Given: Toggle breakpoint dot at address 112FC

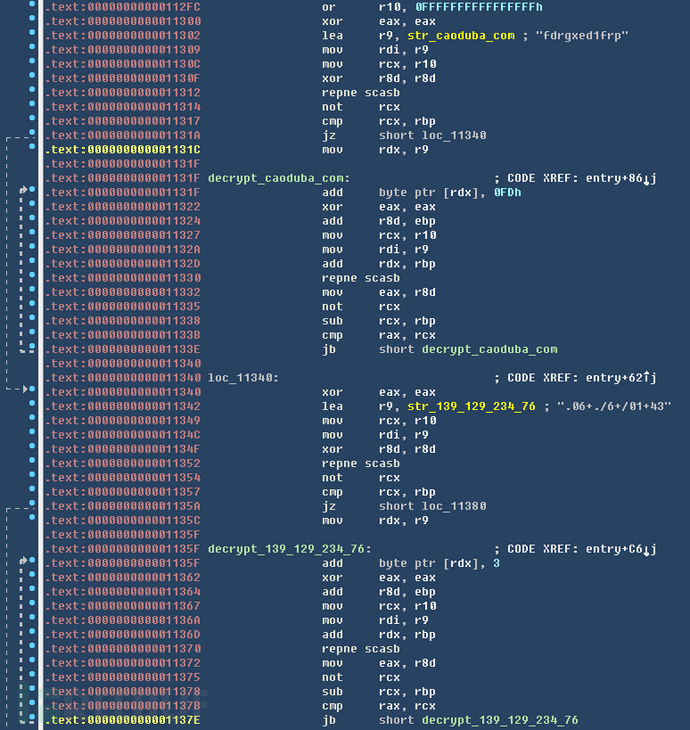Looking at the screenshot, I should 33,7.
